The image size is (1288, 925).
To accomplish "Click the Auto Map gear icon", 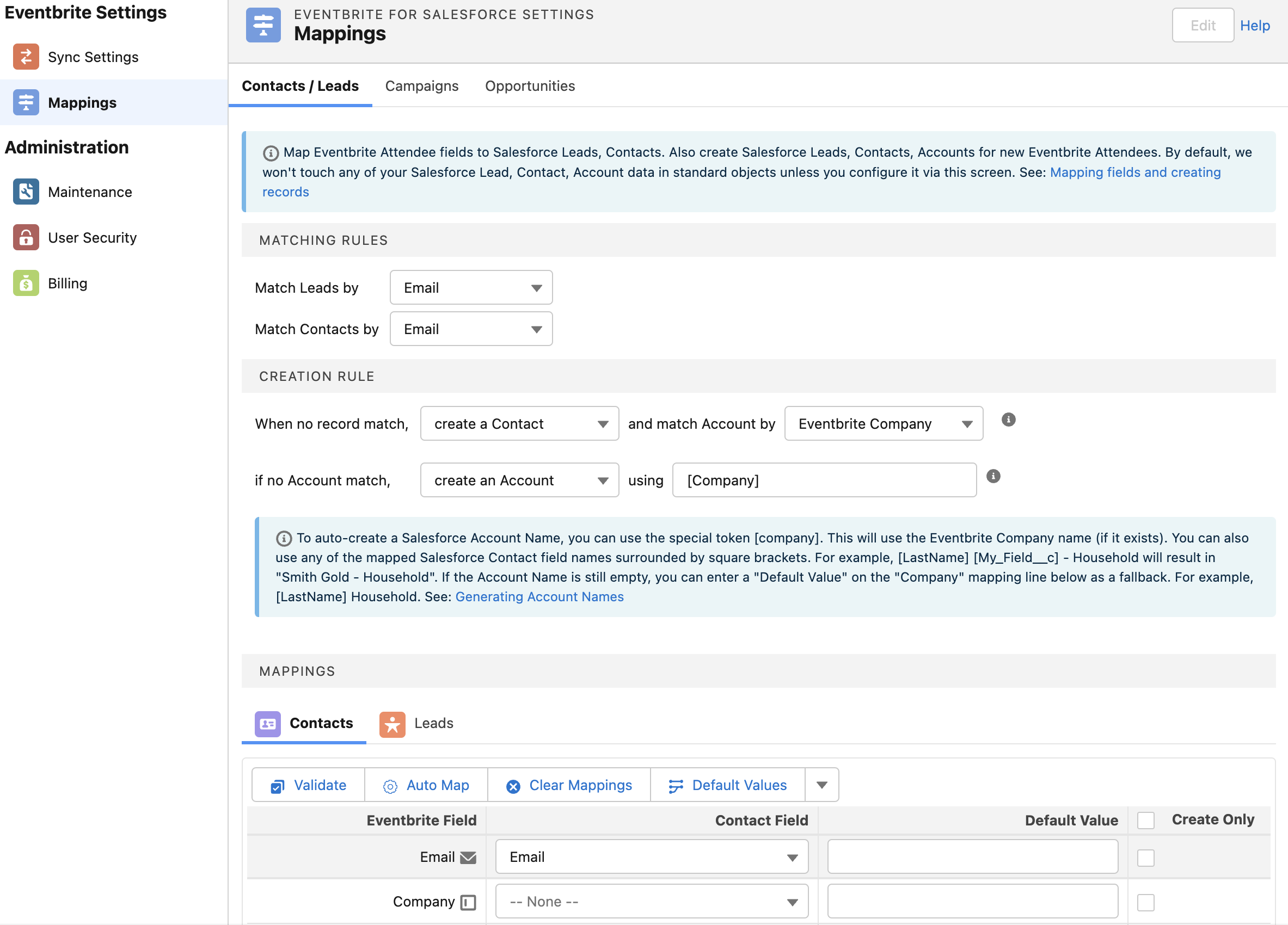I will tap(390, 786).
